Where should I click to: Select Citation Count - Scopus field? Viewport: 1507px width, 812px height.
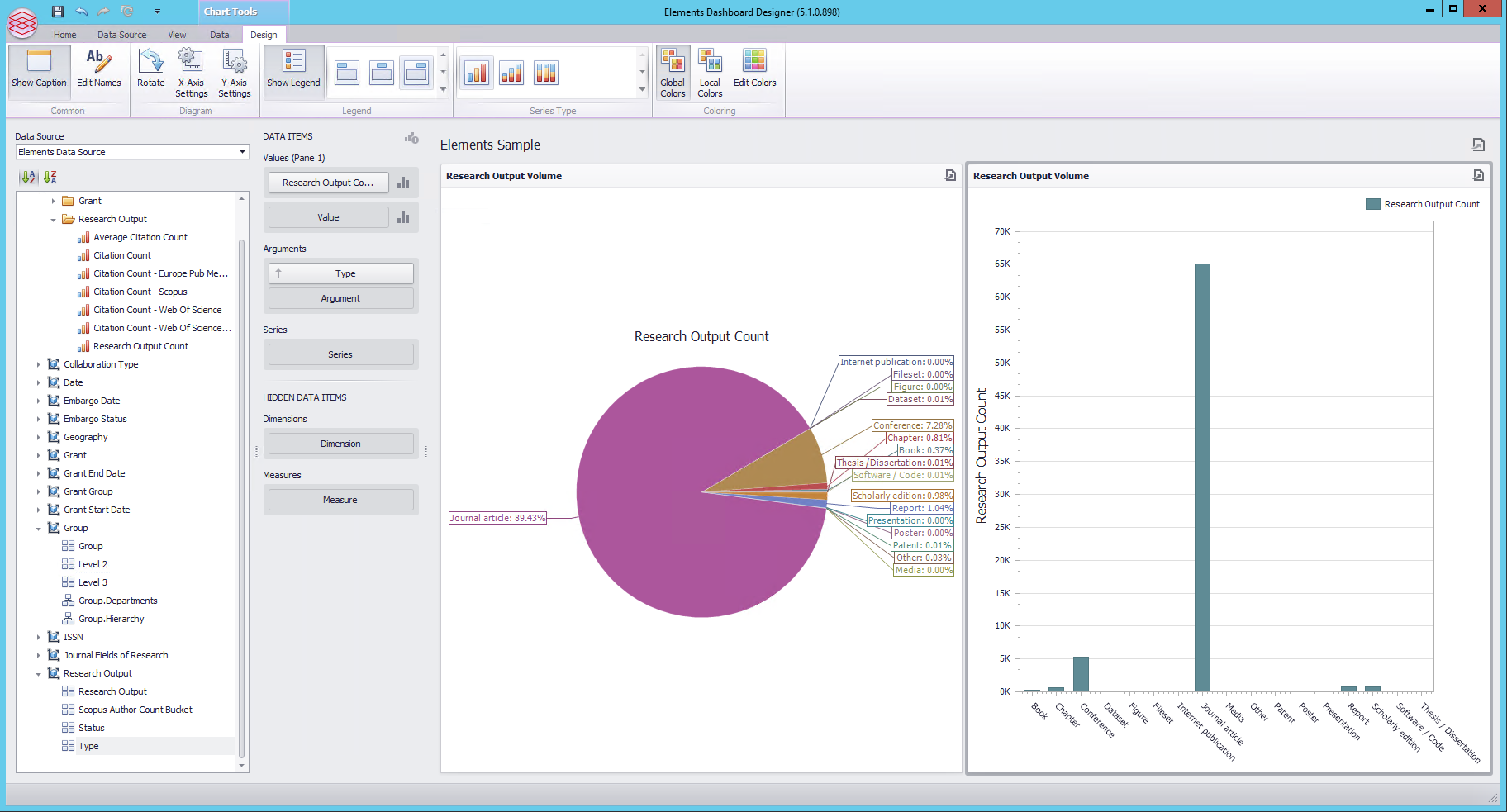coord(140,292)
